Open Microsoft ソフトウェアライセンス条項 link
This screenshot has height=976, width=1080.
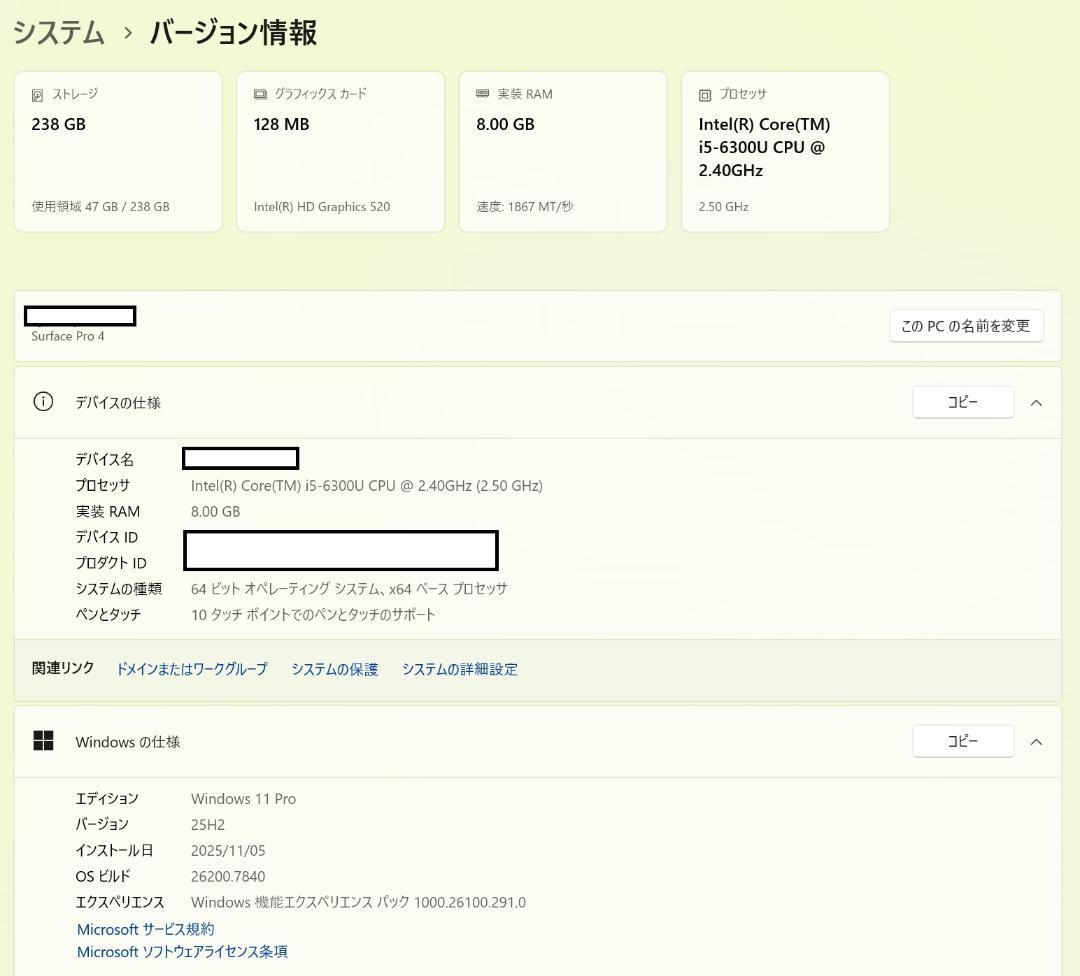pyautogui.click(x=182, y=952)
